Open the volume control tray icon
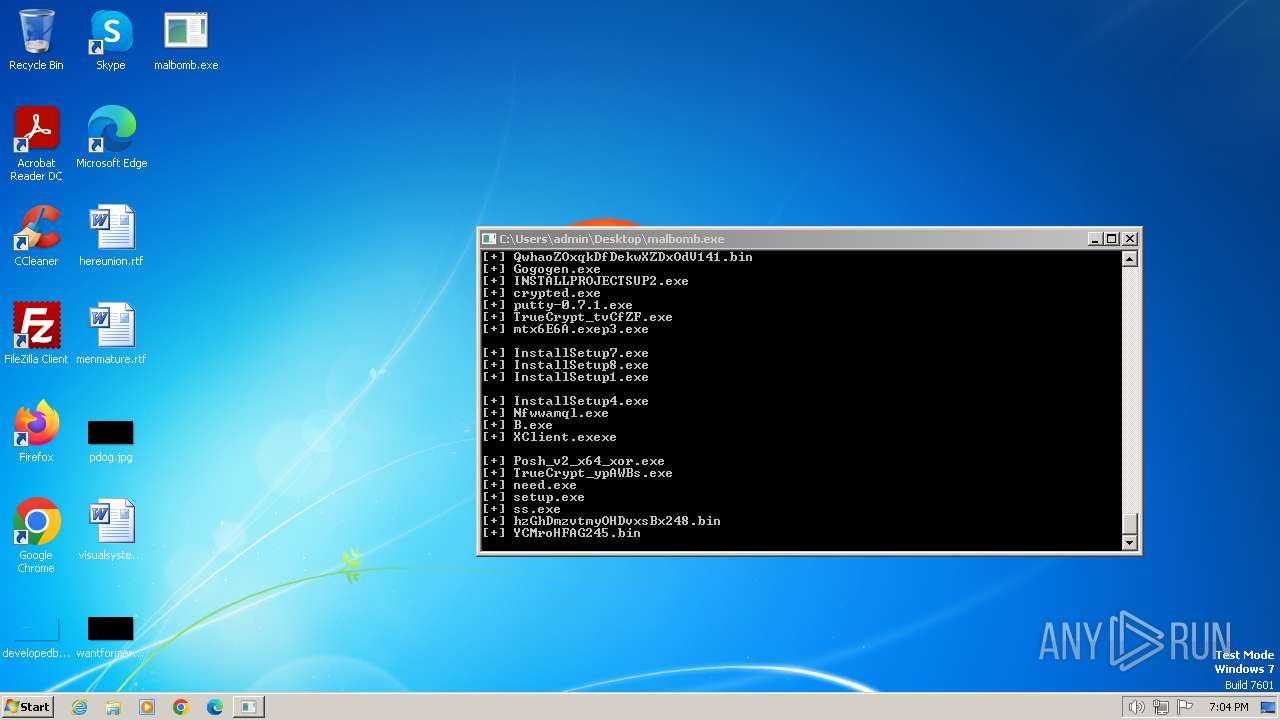Viewport: 1280px width, 720px height. coord(1136,707)
